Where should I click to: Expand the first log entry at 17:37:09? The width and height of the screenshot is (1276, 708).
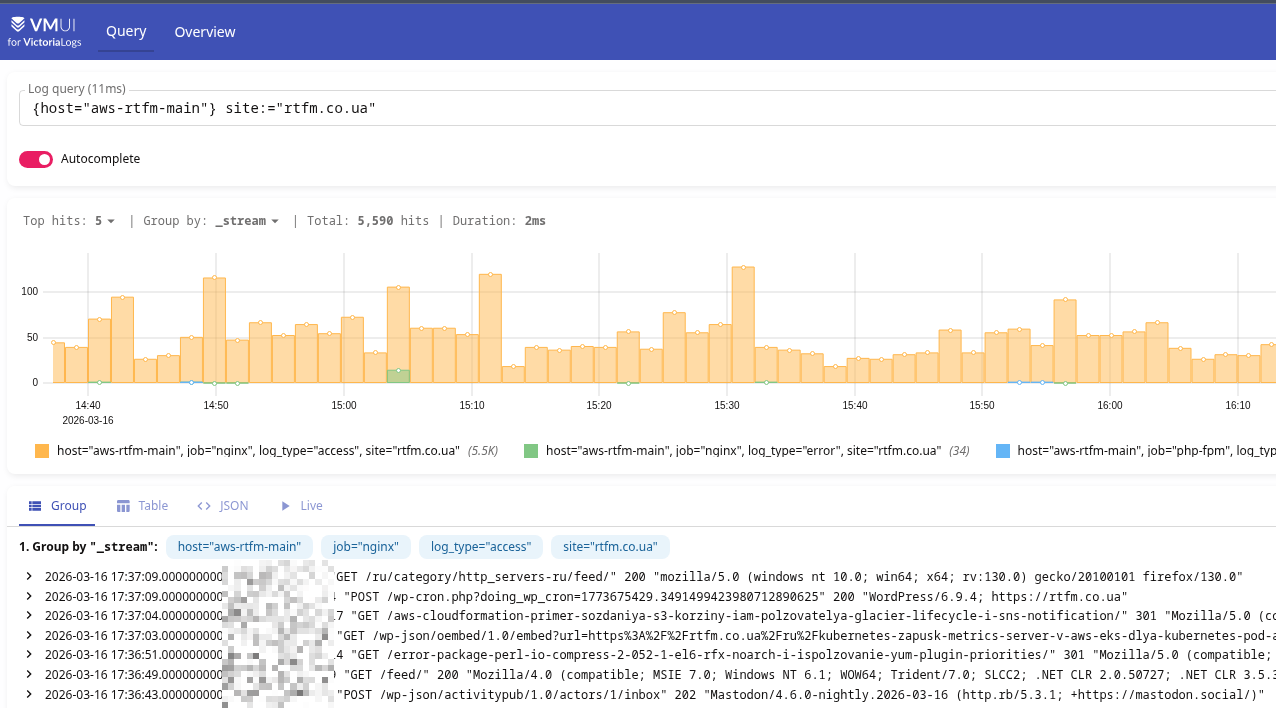point(30,576)
